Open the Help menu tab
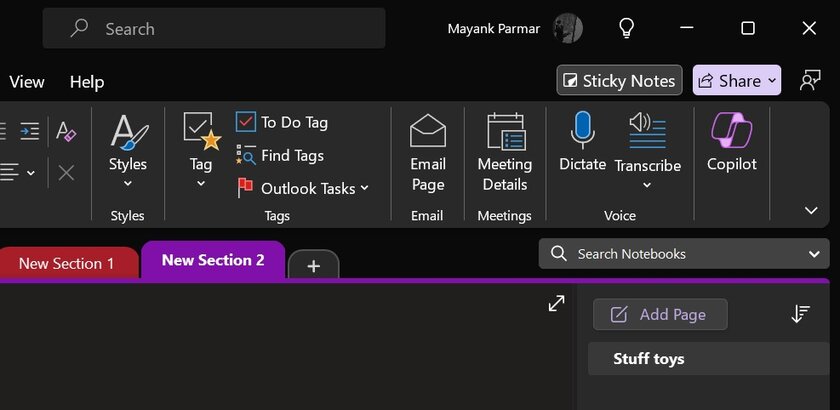This screenshot has width=840, height=410. point(87,82)
